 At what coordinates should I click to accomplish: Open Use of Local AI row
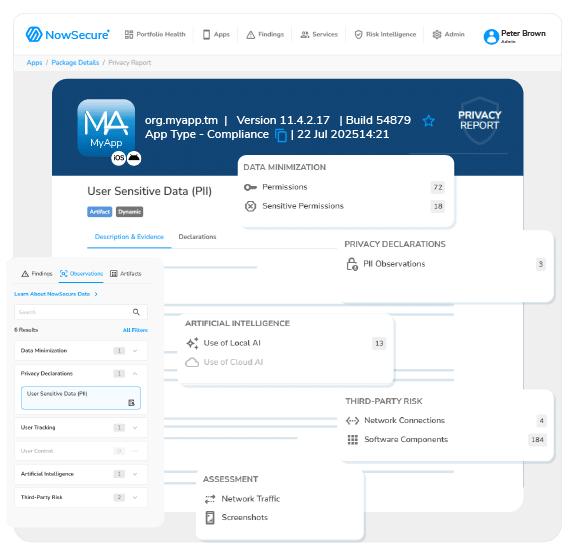[x=286, y=343]
